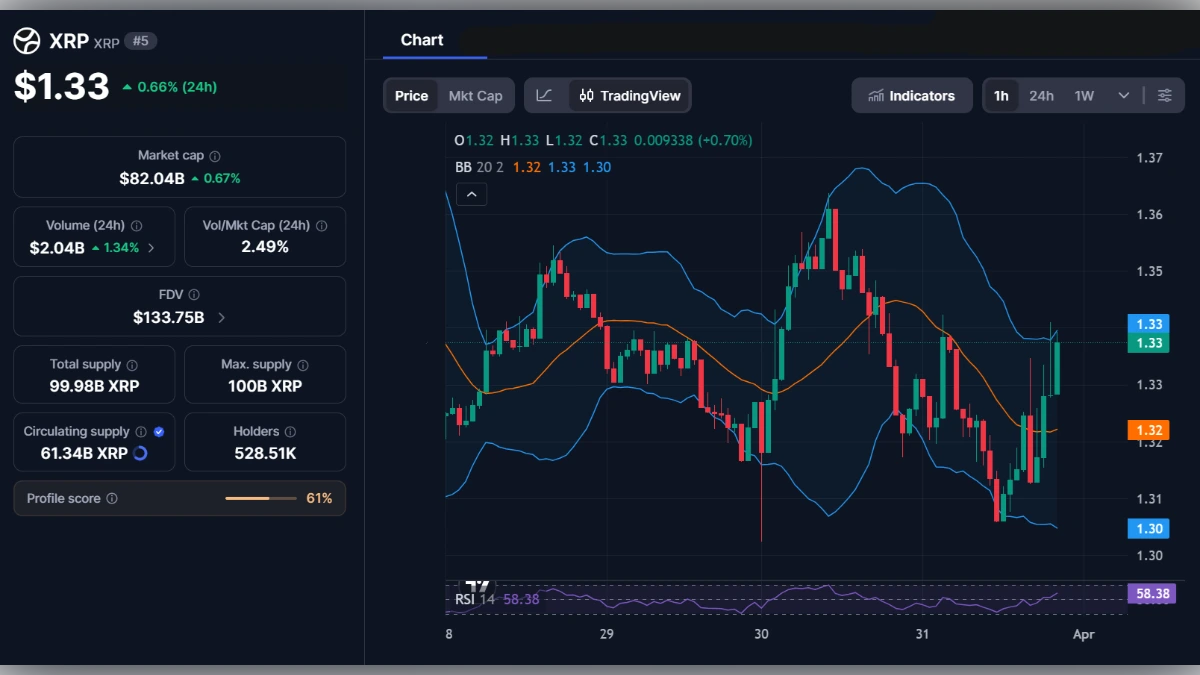
Task: Collapse the BB indicator legend
Action: pos(471,194)
